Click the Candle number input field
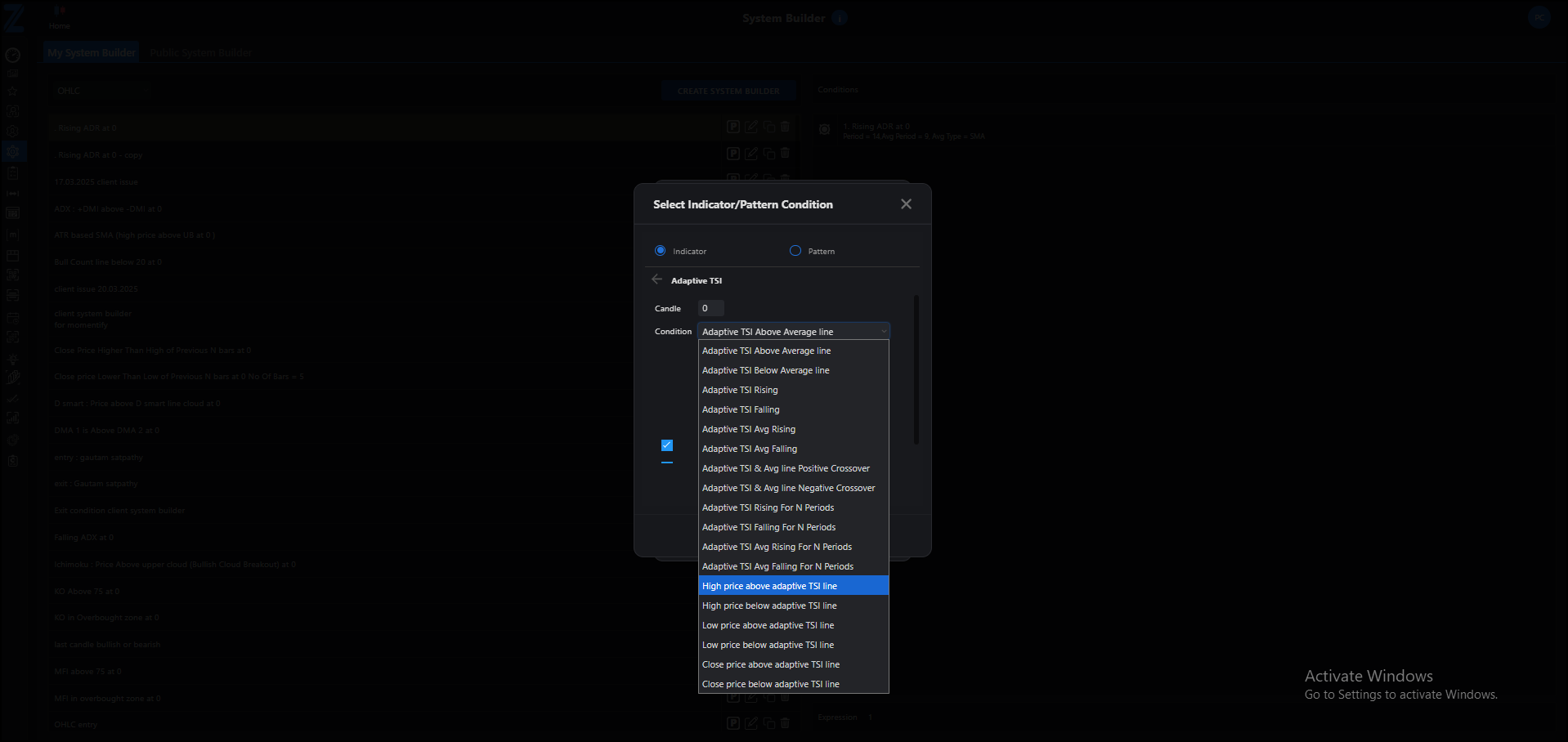 point(711,308)
